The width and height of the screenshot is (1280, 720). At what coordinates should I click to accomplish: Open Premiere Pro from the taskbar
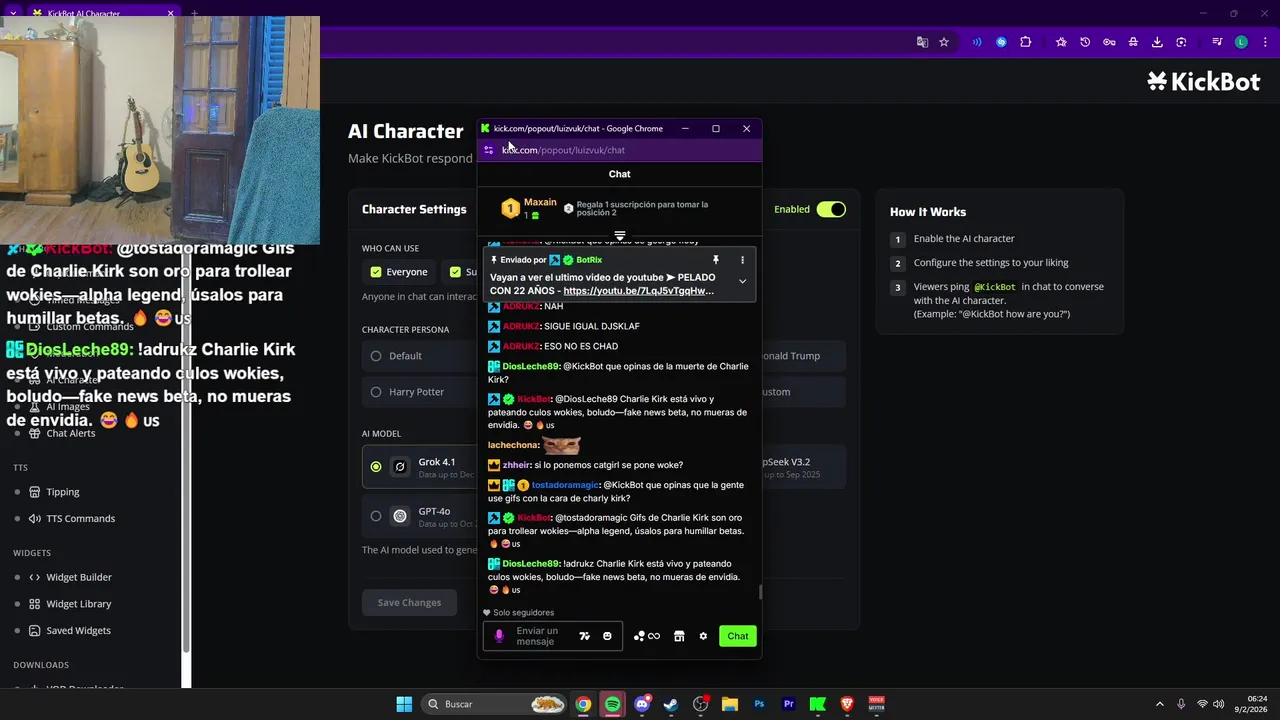coord(789,704)
